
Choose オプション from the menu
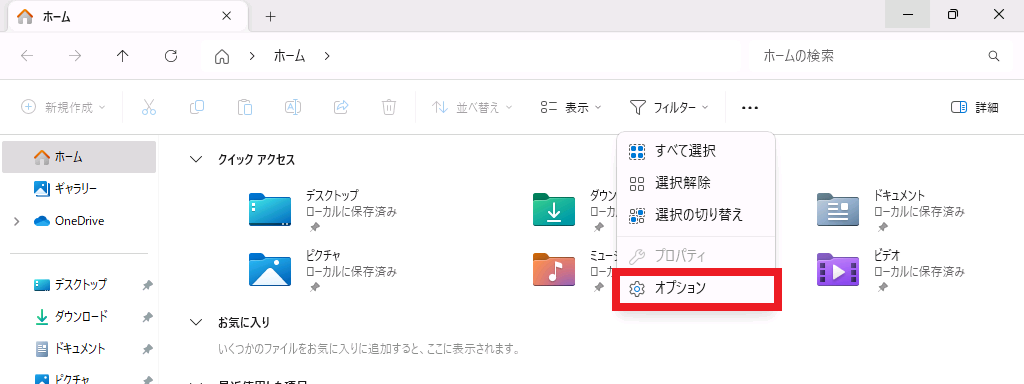[696, 288]
